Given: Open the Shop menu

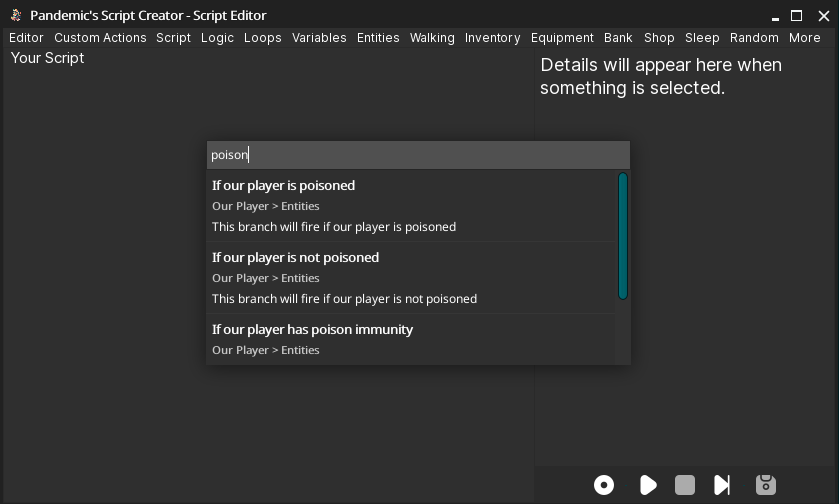Looking at the screenshot, I should [x=659, y=38].
